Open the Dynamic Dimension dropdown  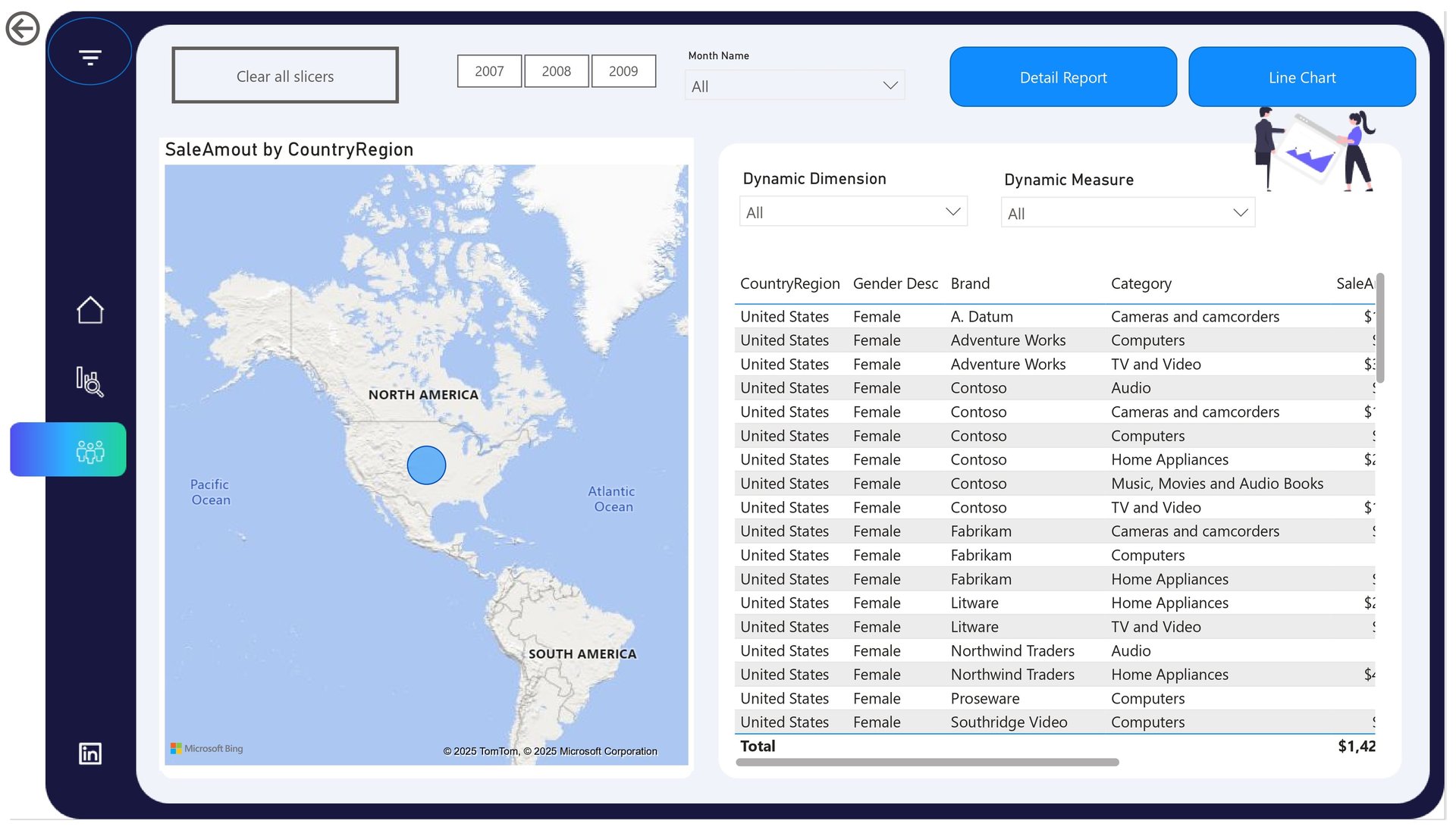(x=852, y=212)
